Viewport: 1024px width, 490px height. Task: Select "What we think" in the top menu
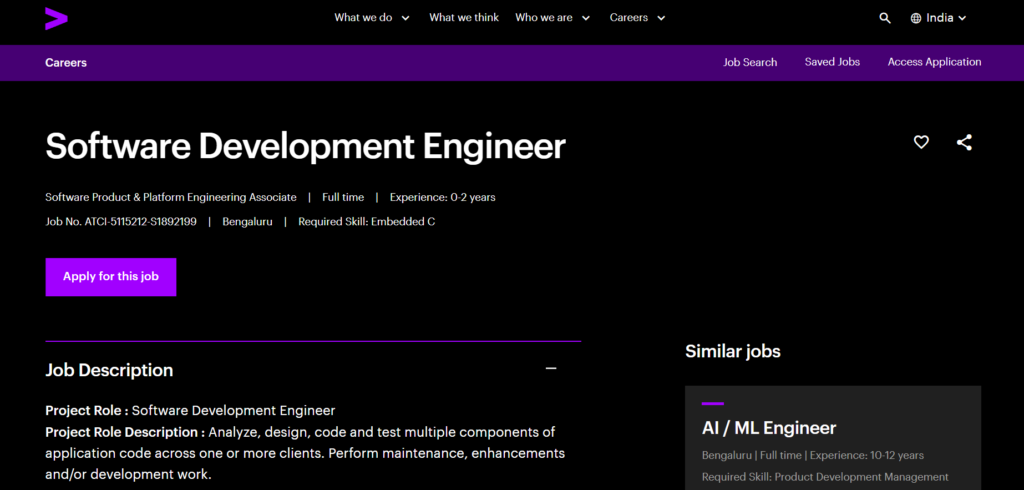(464, 18)
